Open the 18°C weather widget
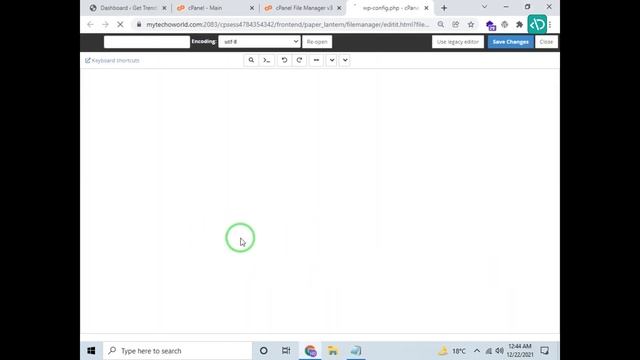The image size is (640, 360). (452, 351)
